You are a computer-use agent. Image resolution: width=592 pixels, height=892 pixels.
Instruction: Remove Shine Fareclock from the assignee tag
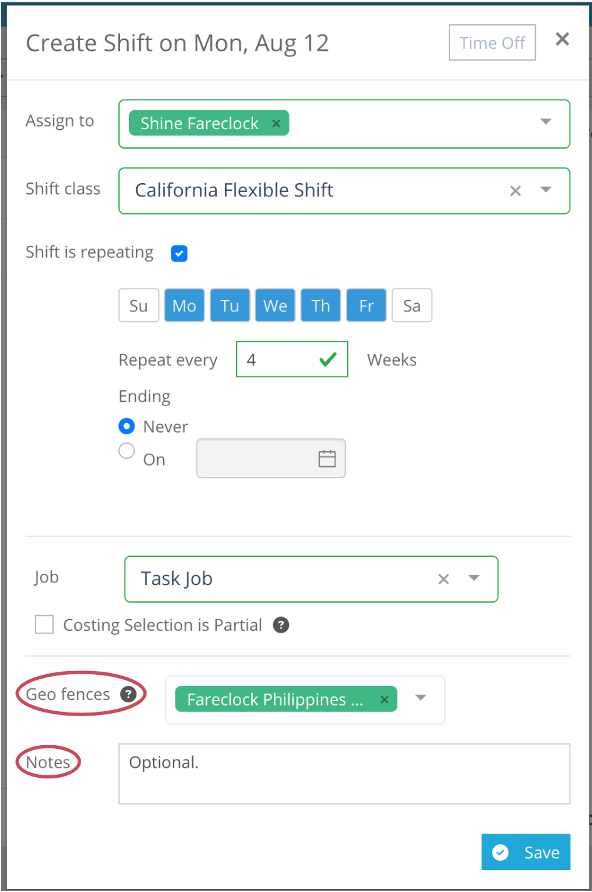pyautogui.click(x=276, y=123)
